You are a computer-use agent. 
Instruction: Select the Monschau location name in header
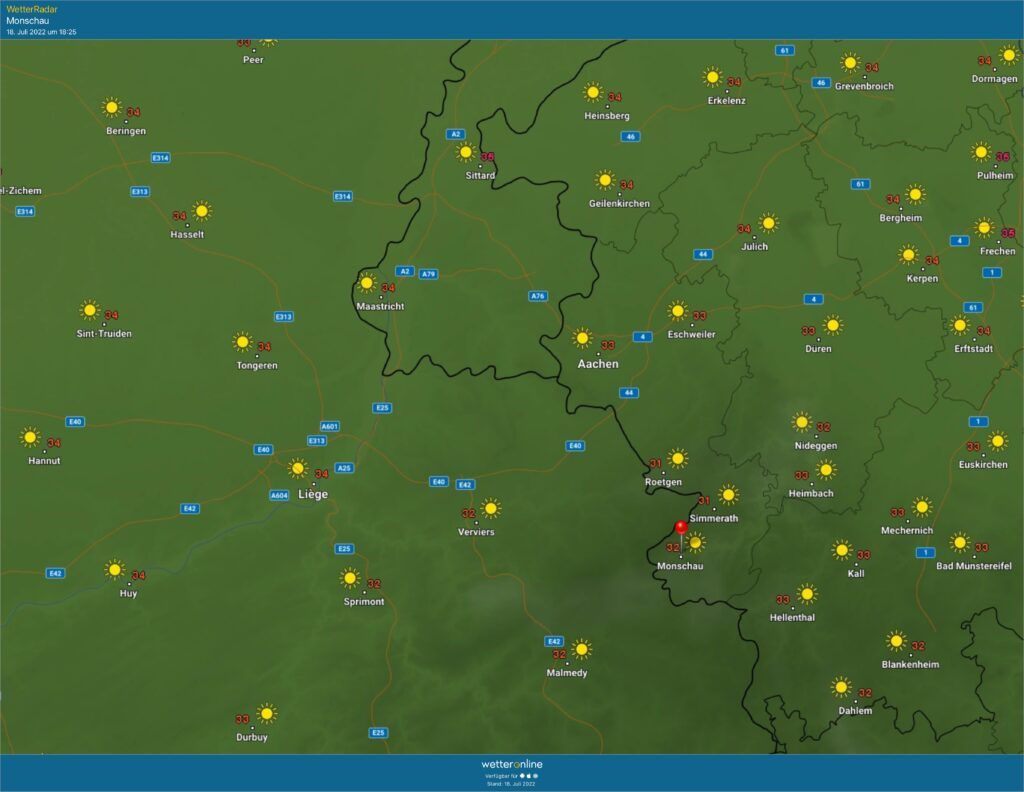(x=27, y=21)
